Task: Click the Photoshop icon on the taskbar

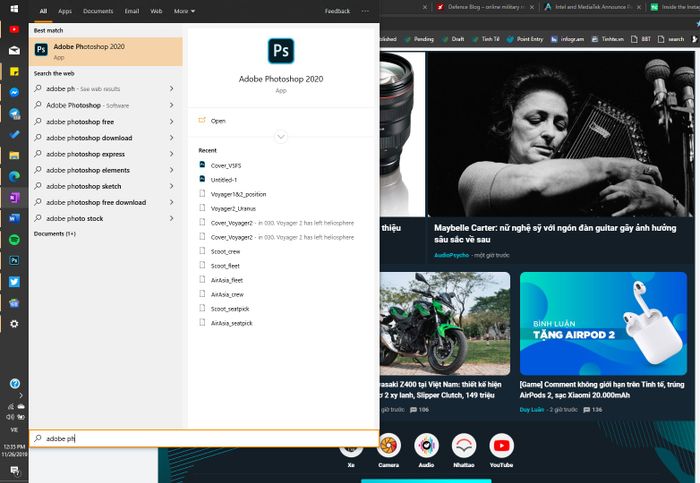Action: pyautogui.click(x=14, y=260)
